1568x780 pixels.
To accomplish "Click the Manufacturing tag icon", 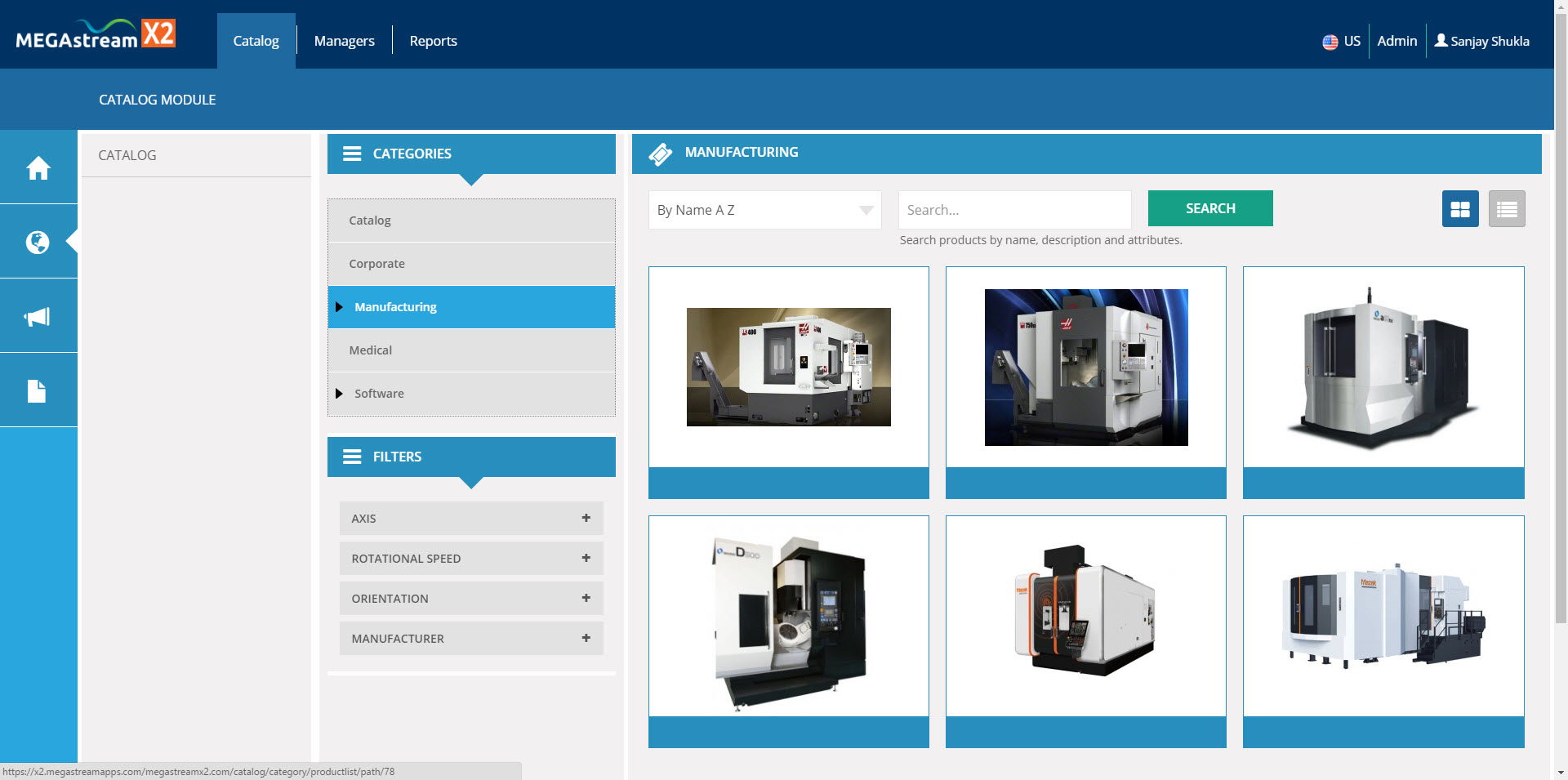I will click(660, 154).
